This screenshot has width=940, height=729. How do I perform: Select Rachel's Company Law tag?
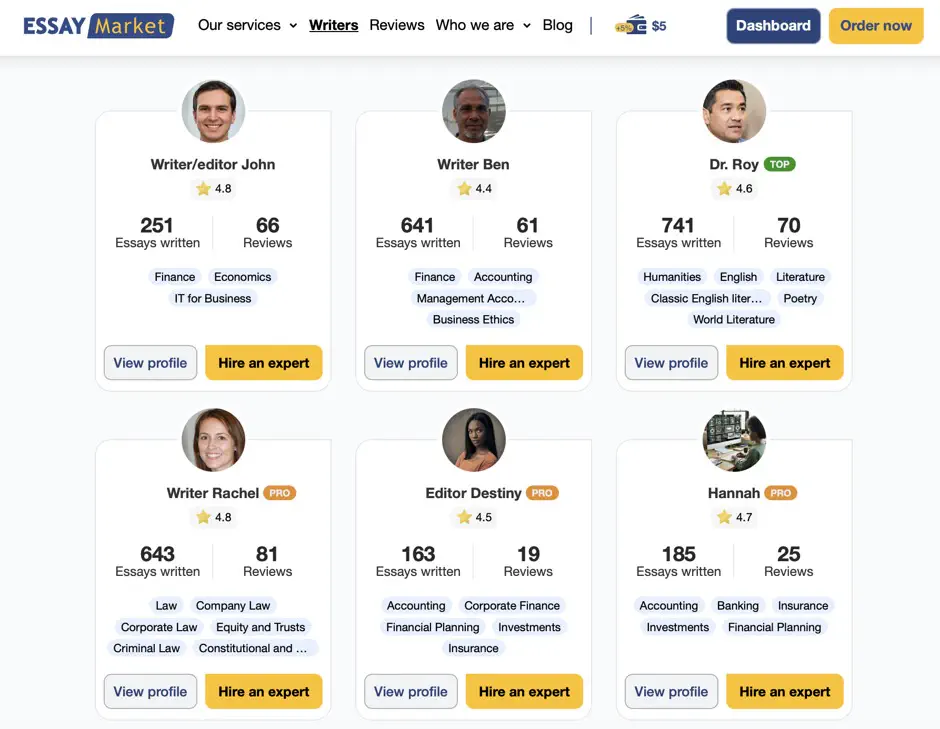(233, 606)
